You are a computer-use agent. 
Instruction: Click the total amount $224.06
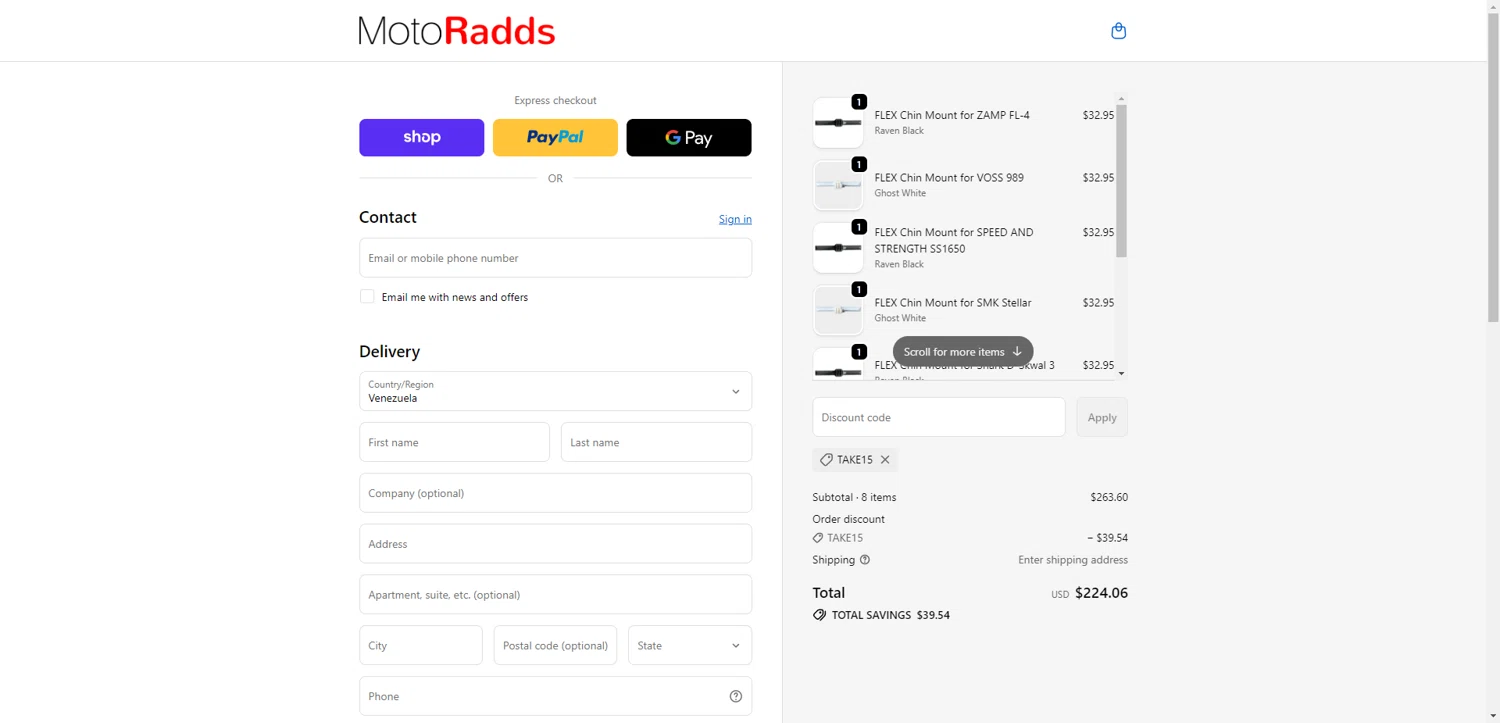click(1101, 593)
